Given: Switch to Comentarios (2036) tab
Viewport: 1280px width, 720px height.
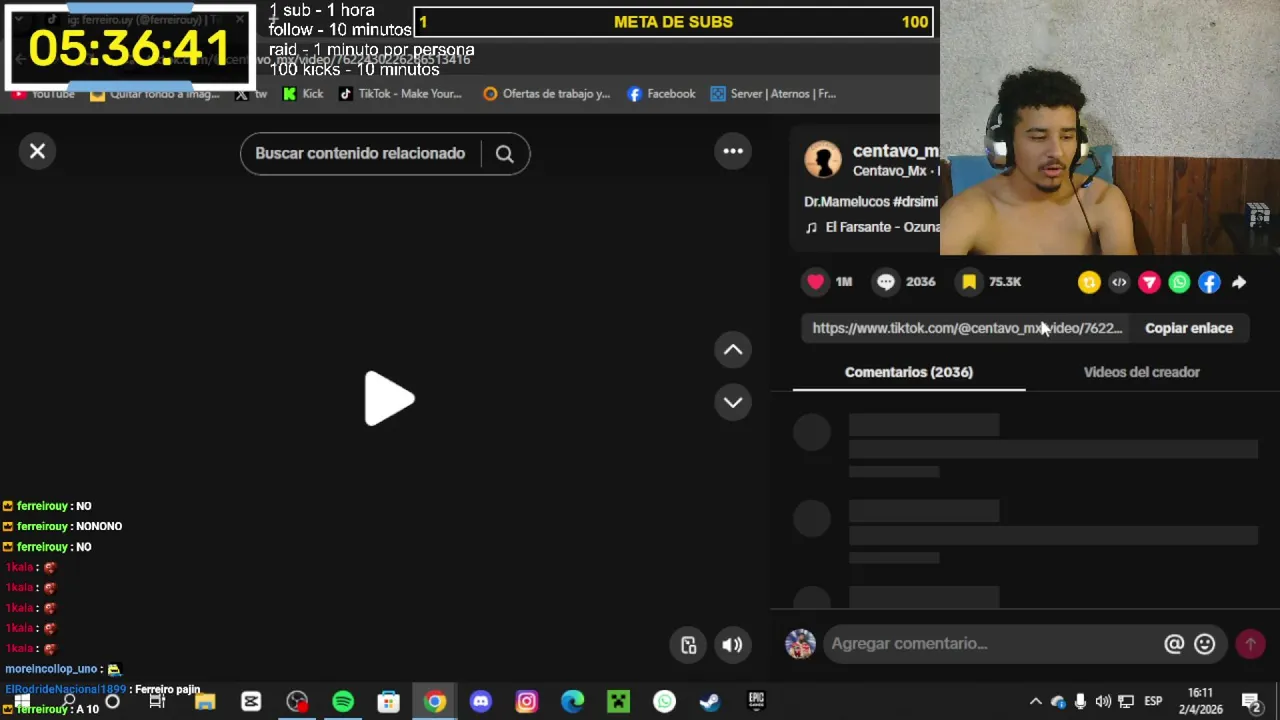Looking at the screenshot, I should pos(909,372).
